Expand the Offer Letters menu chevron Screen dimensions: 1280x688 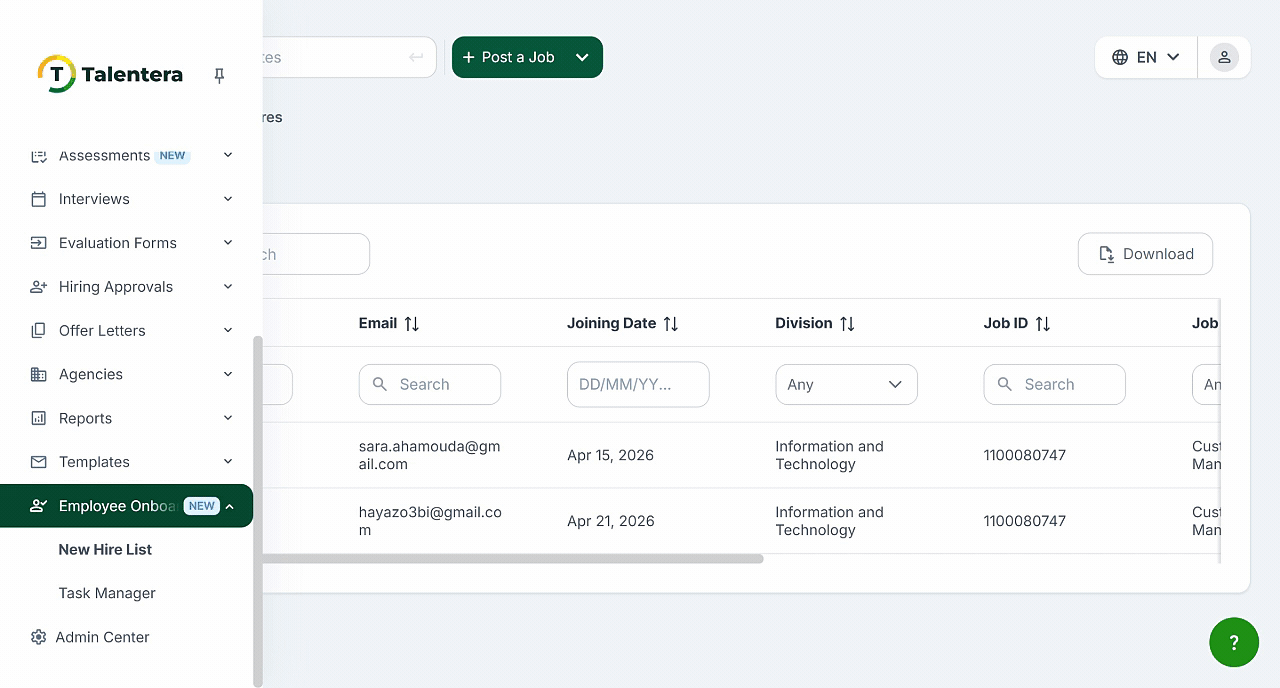coord(228,330)
